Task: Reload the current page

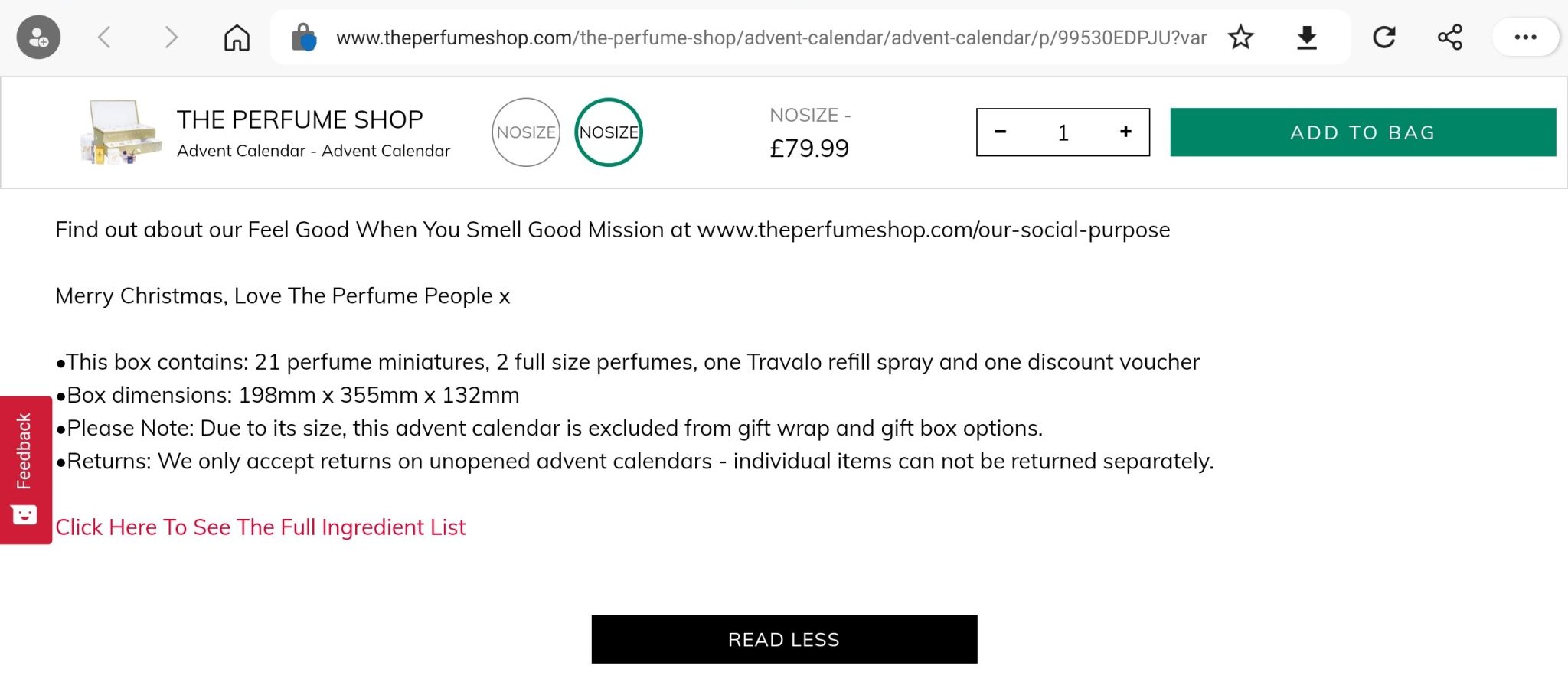Action: 1383,37
